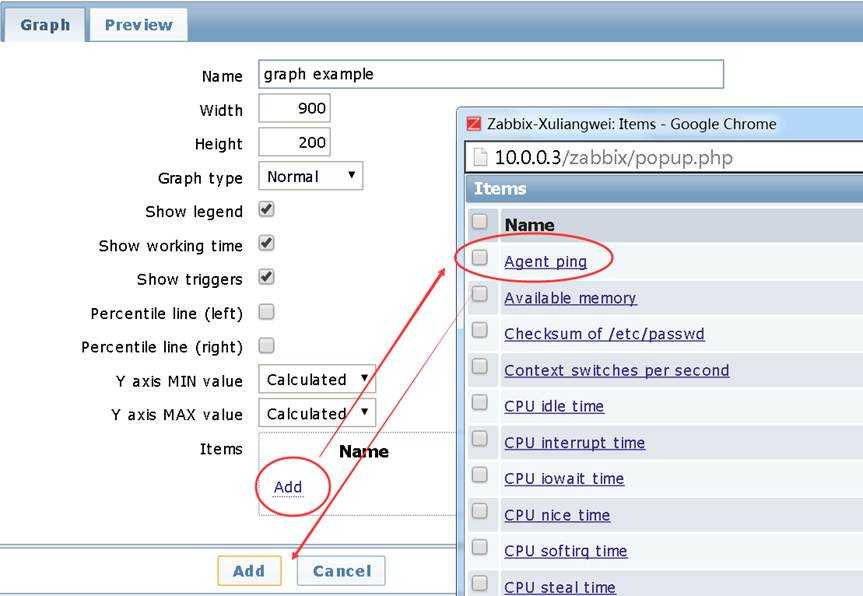This screenshot has width=863, height=596.
Task: Select Checksum of /etc/passwd link
Action: point(604,334)
